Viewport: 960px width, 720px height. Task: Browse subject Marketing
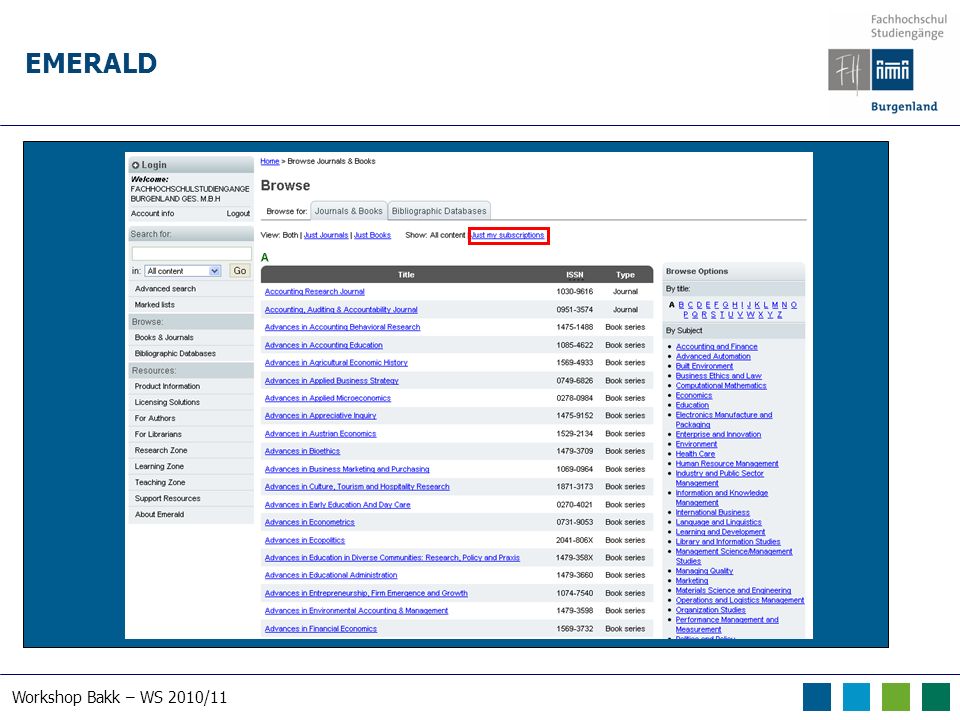(x=692, y=581)
